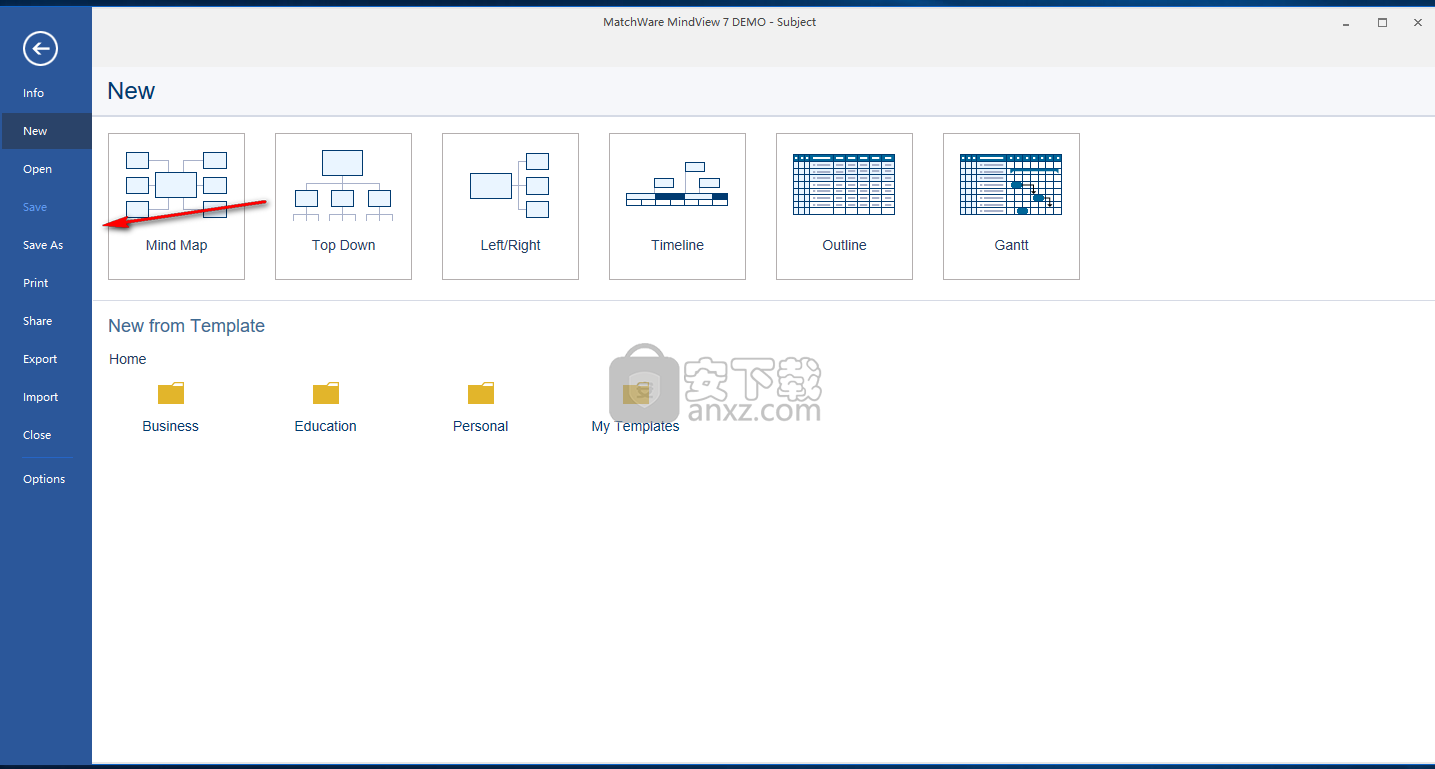The image size is (1435, 769).
Task: Open the Options dialog
Action: point(46,479)
